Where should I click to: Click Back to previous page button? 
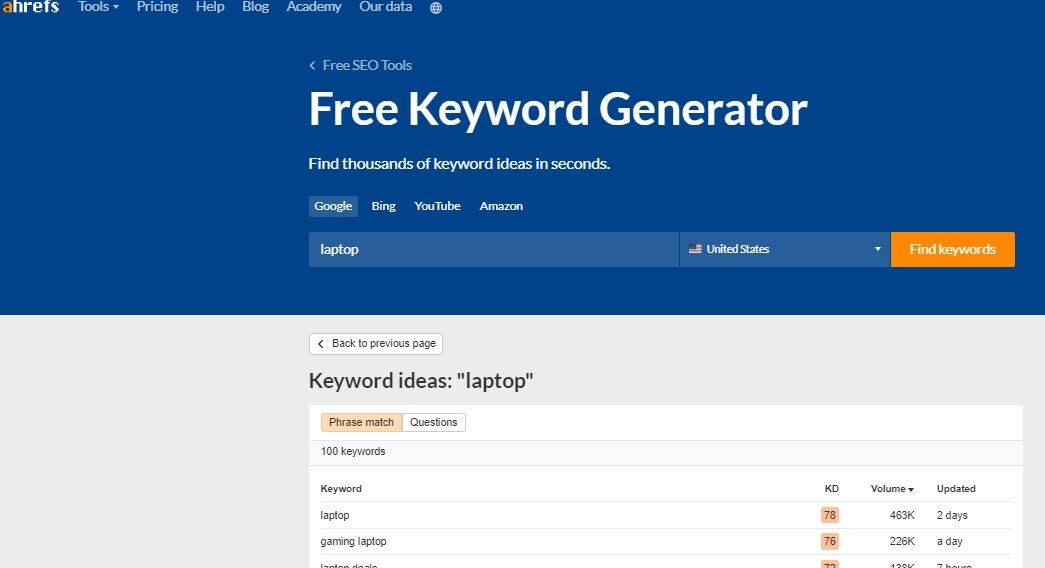376,343
